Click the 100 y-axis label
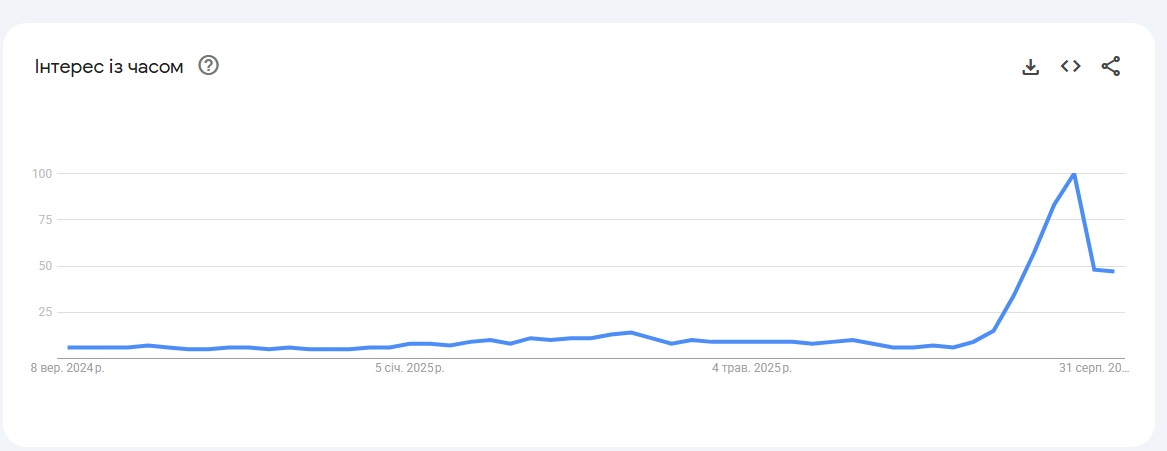 coord(41,174)
